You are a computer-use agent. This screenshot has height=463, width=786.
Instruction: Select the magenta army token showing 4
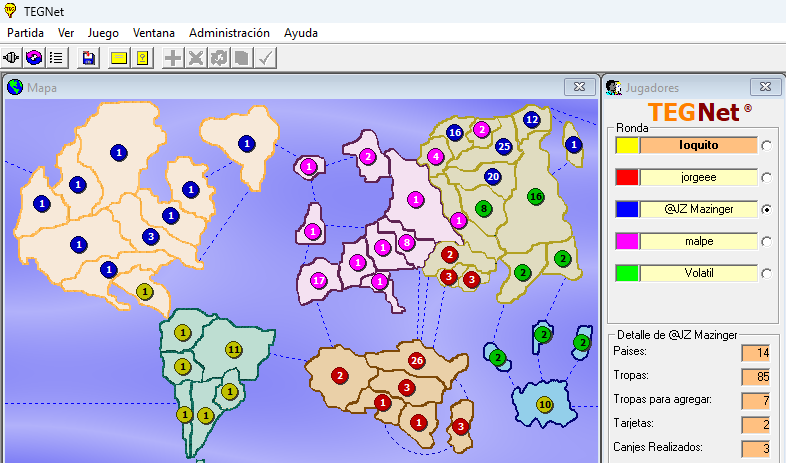436,156
